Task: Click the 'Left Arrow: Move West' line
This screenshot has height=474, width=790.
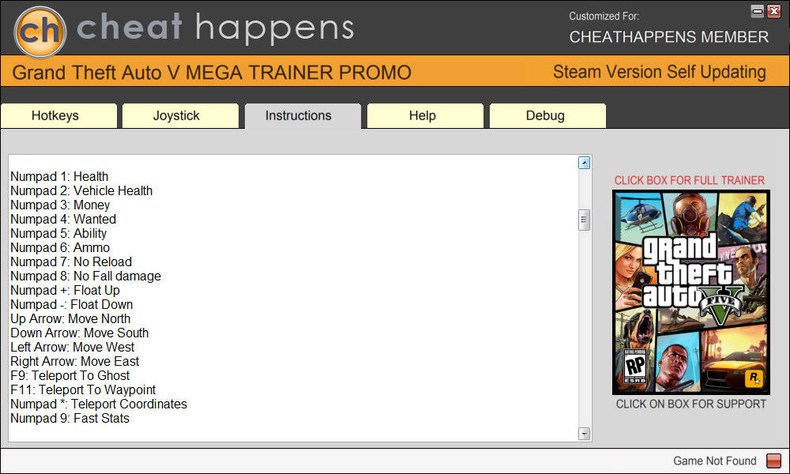Action: (x=73, y=347)
